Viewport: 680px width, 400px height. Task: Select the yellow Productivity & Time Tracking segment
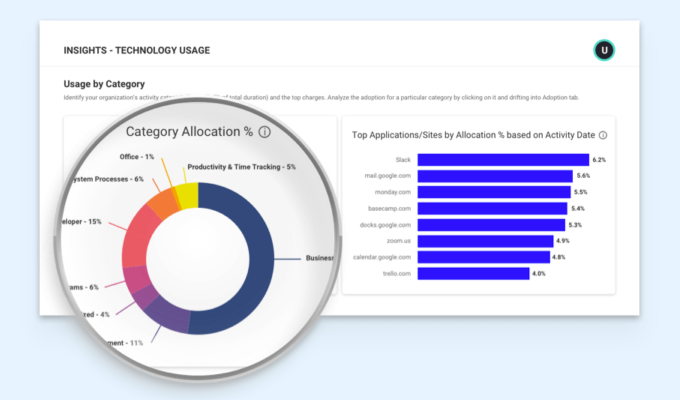(x=190, y=197)
